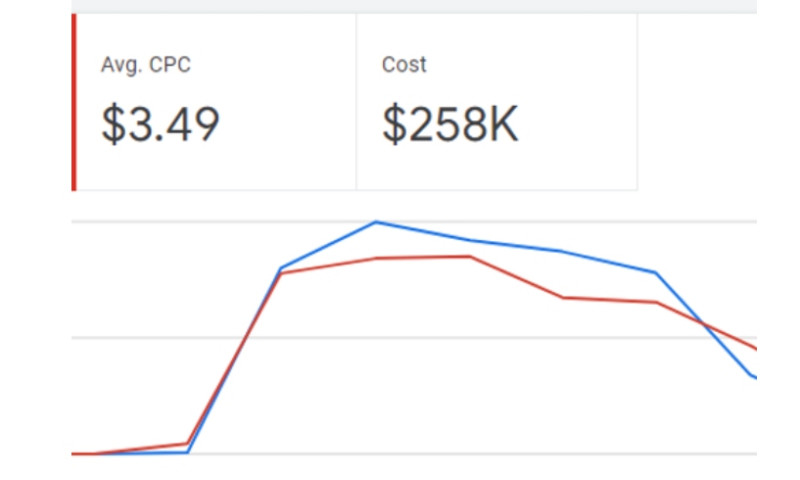Click the "Cost" label text
Viewport: 800px width, 480px height.
404,66
